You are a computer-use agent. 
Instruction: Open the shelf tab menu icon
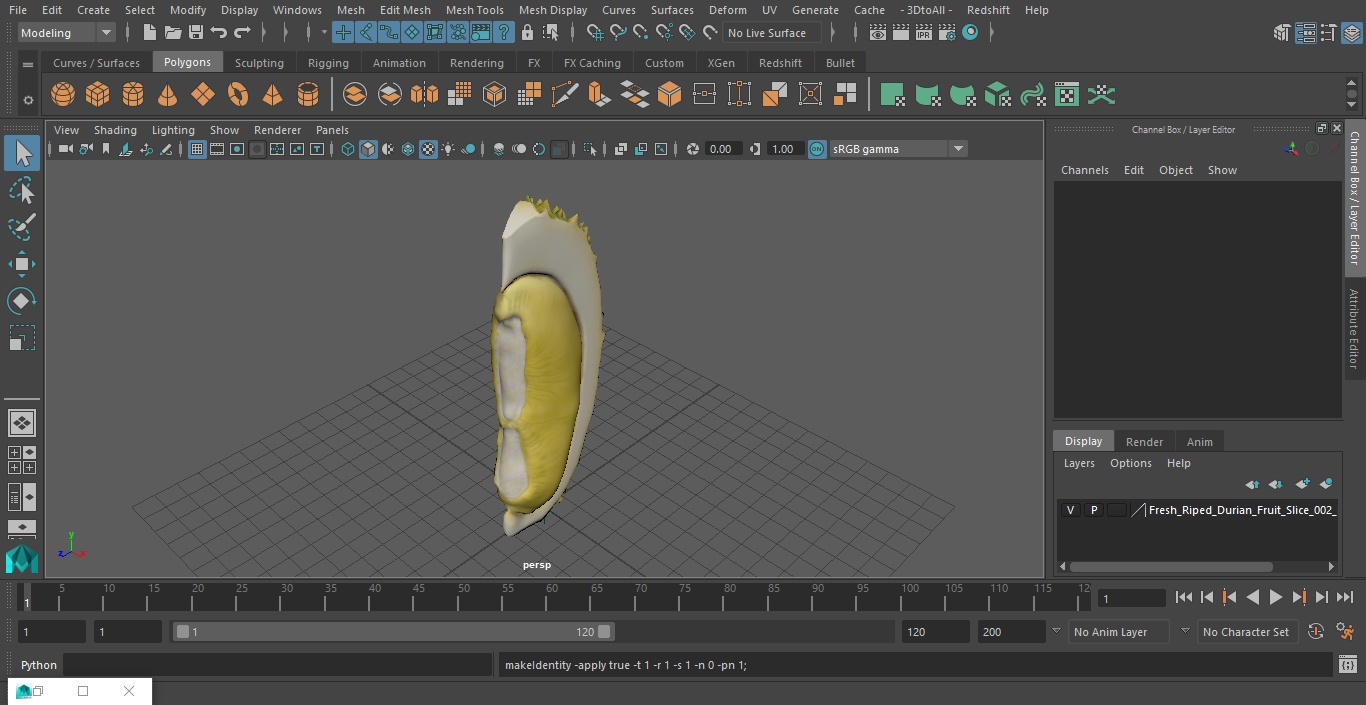pyautogui.click(x=28, y=64)
